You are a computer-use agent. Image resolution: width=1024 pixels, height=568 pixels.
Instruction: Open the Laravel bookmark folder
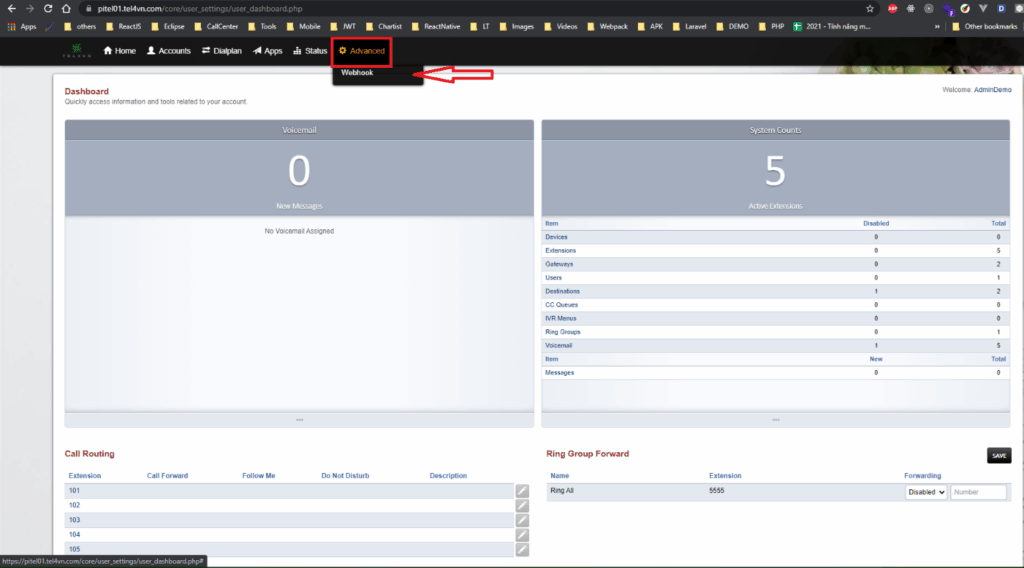click(689, 27)
